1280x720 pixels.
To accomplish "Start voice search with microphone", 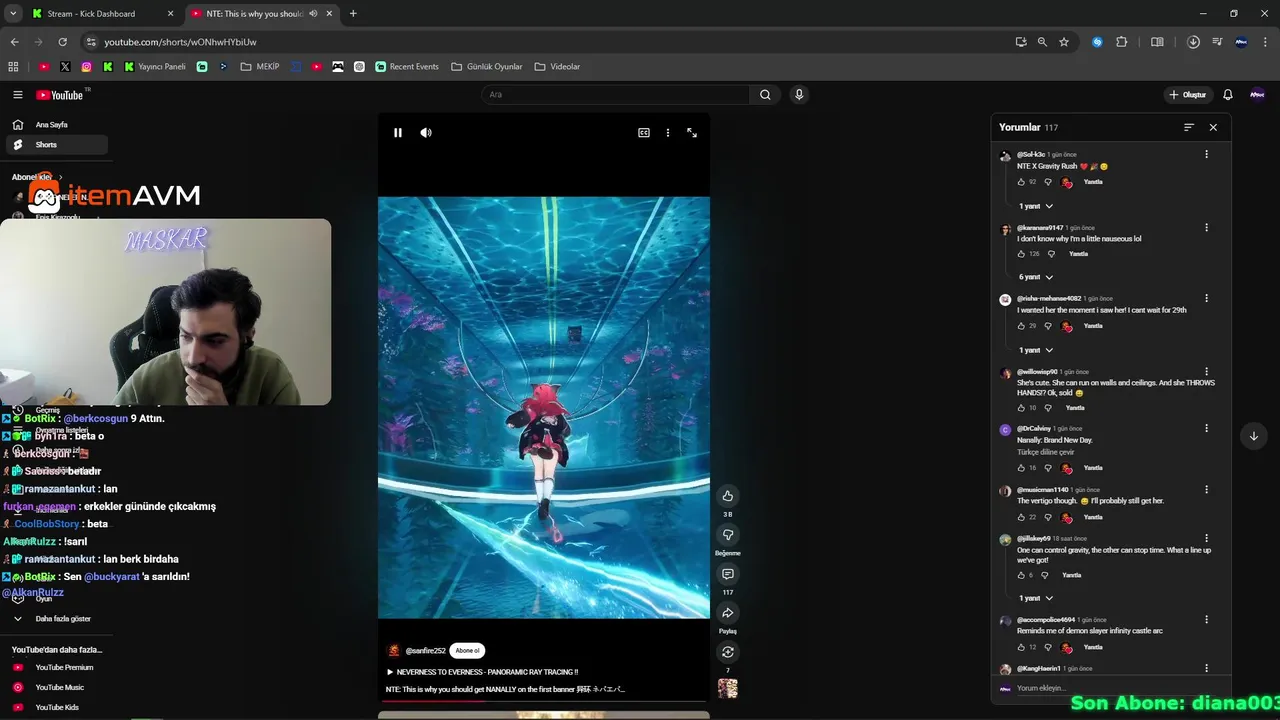I will click(798, 95).
